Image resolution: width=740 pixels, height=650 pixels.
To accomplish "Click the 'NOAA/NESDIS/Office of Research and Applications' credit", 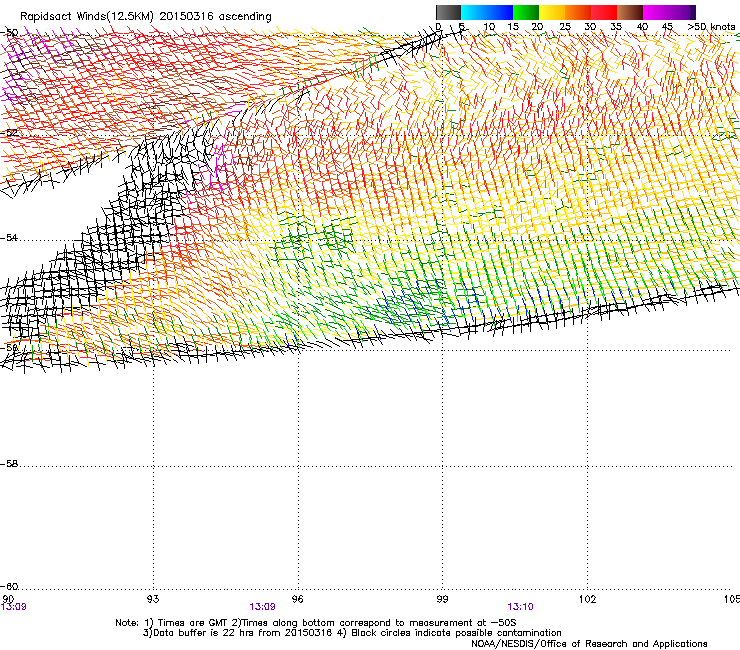I will [x=589, y=643].
